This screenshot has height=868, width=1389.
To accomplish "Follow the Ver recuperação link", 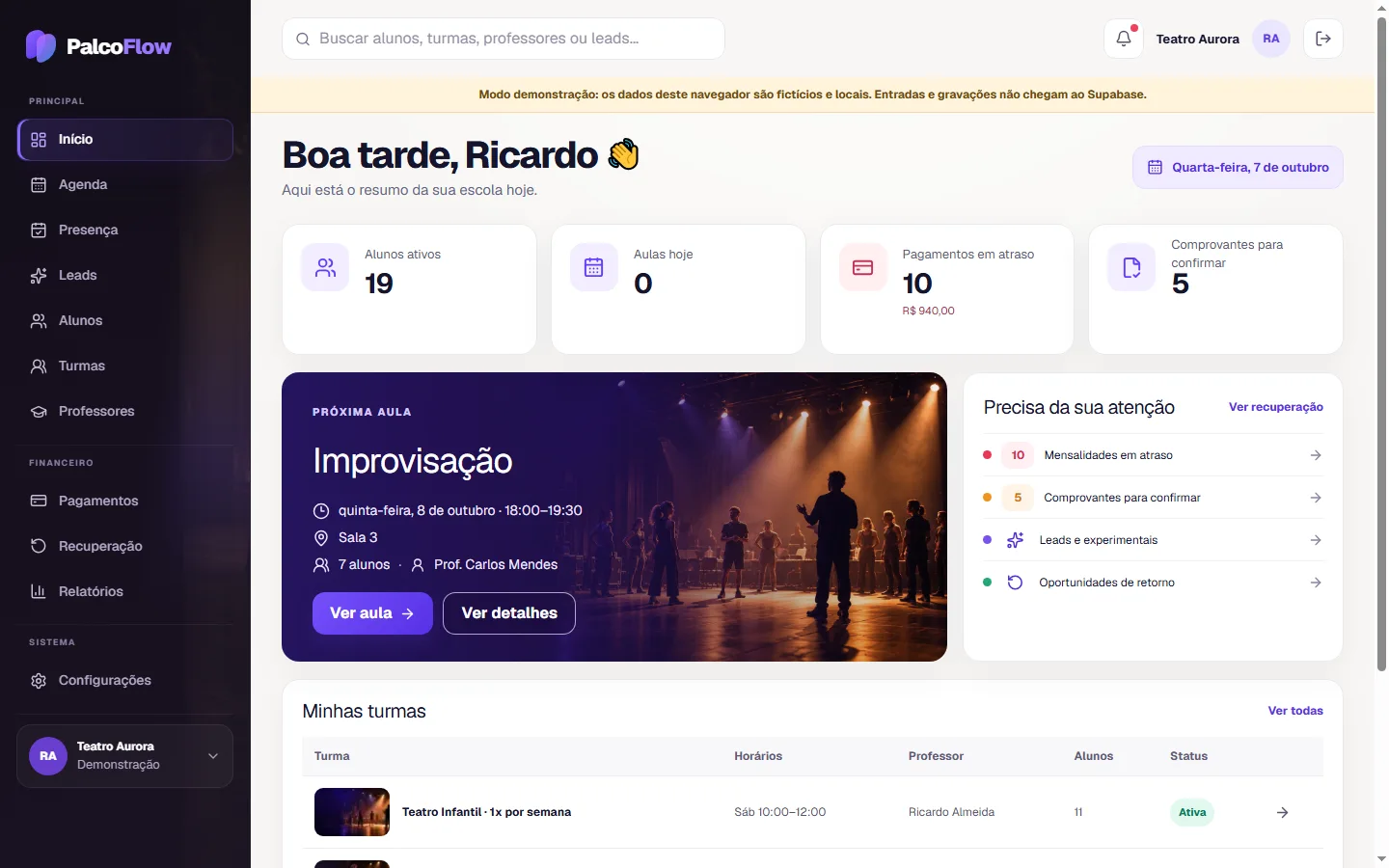I will coord(1275,407).
